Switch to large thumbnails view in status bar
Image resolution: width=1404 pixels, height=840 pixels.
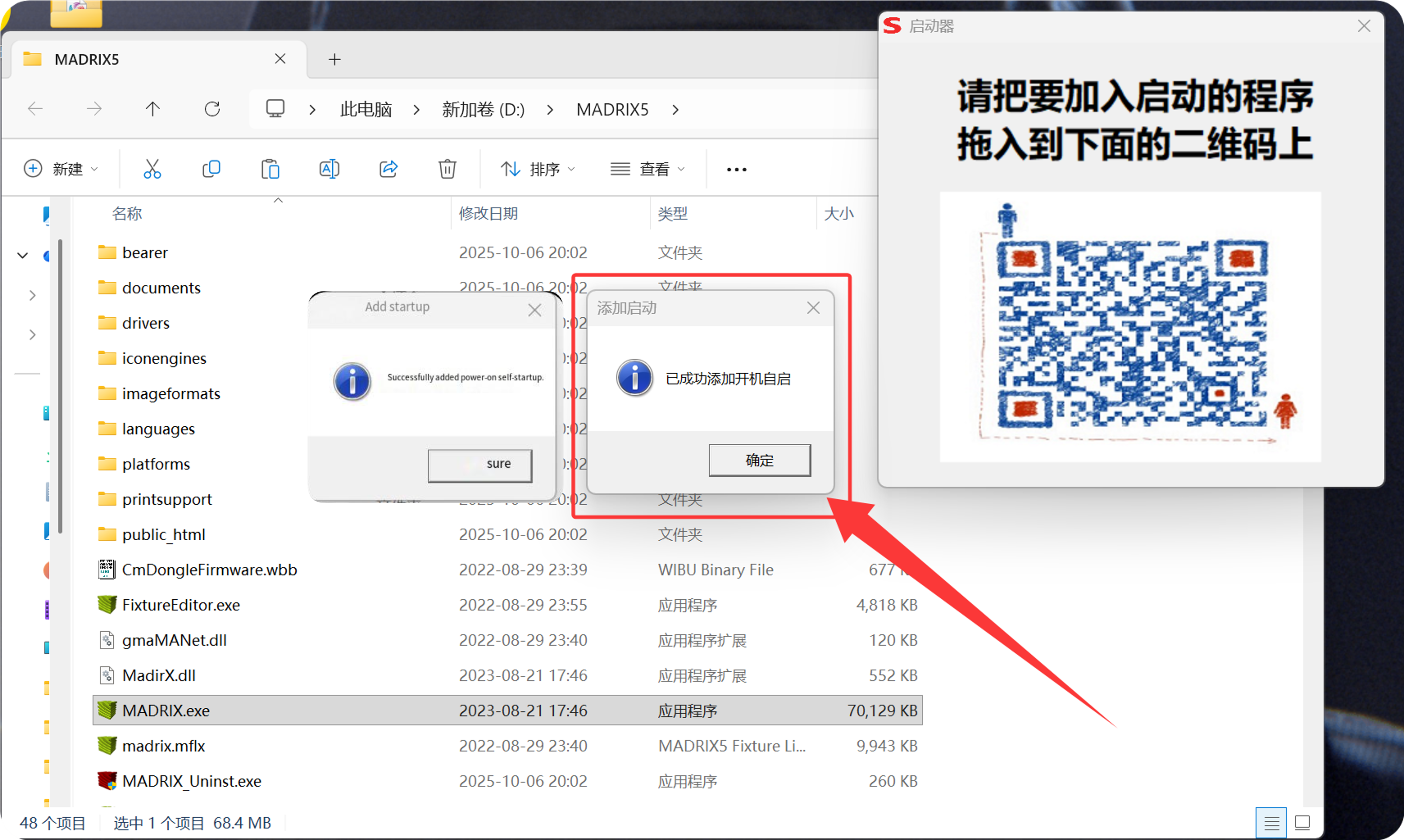coord(1303,822)
